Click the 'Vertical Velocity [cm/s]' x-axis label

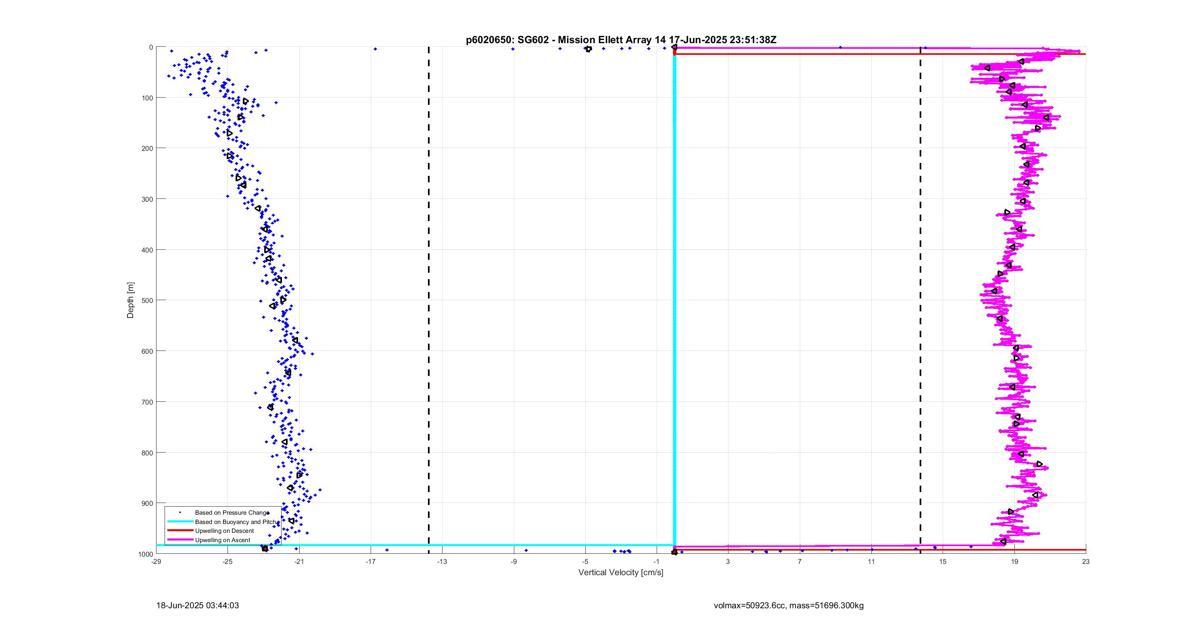click(621, 573)
